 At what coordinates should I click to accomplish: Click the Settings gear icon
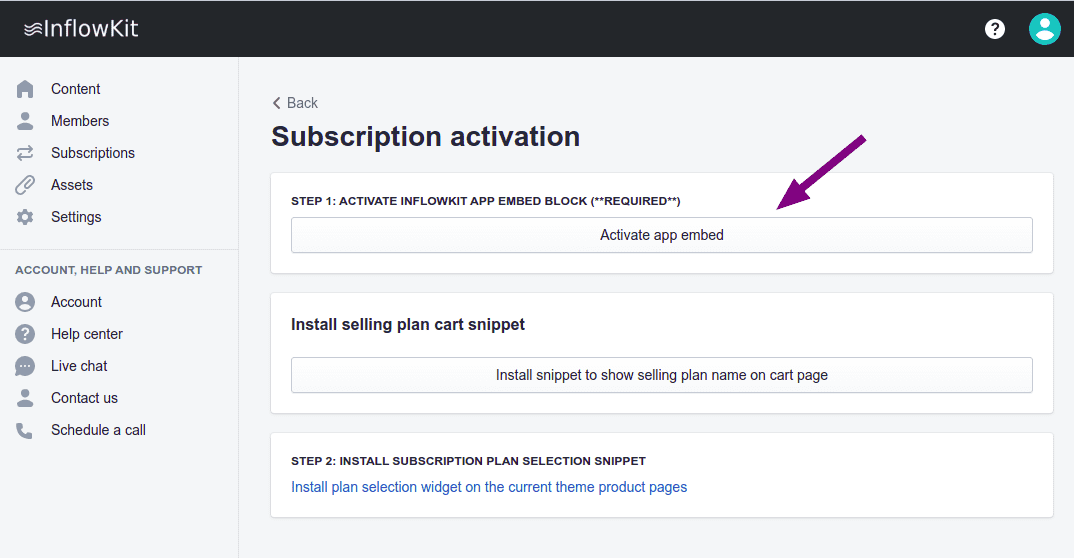point(25,217)
